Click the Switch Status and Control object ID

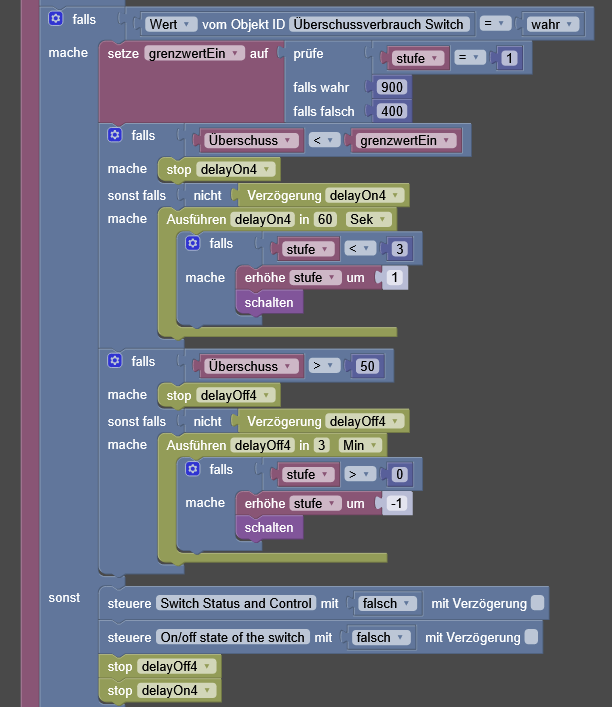click(x=236, y=603)
